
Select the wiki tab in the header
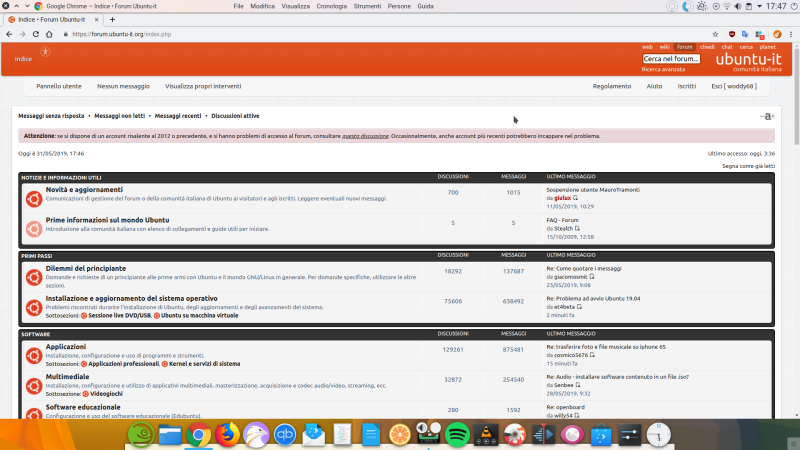(664, 47)
